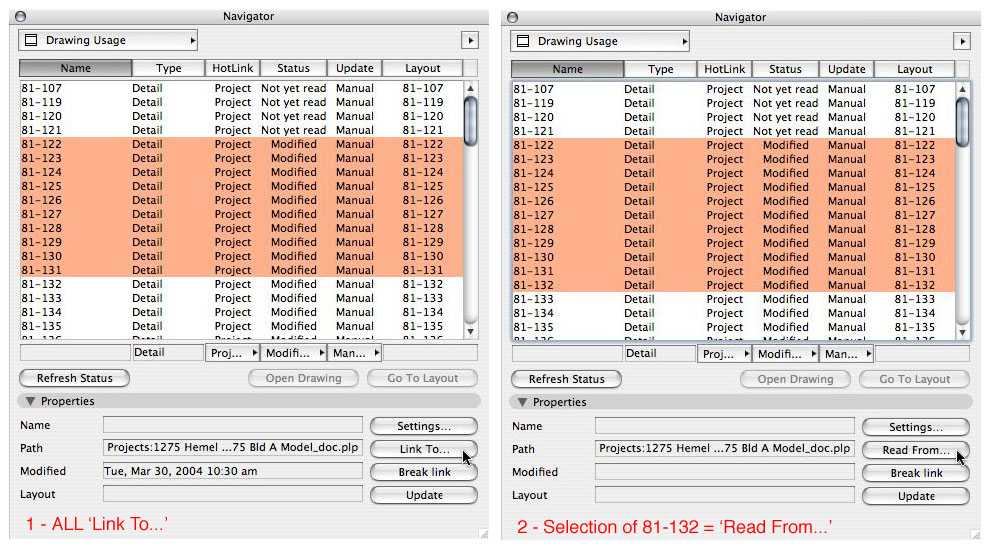Click flyout arrow button in left Navigator
Viewport: 1000px width, 550px height.
470,40
